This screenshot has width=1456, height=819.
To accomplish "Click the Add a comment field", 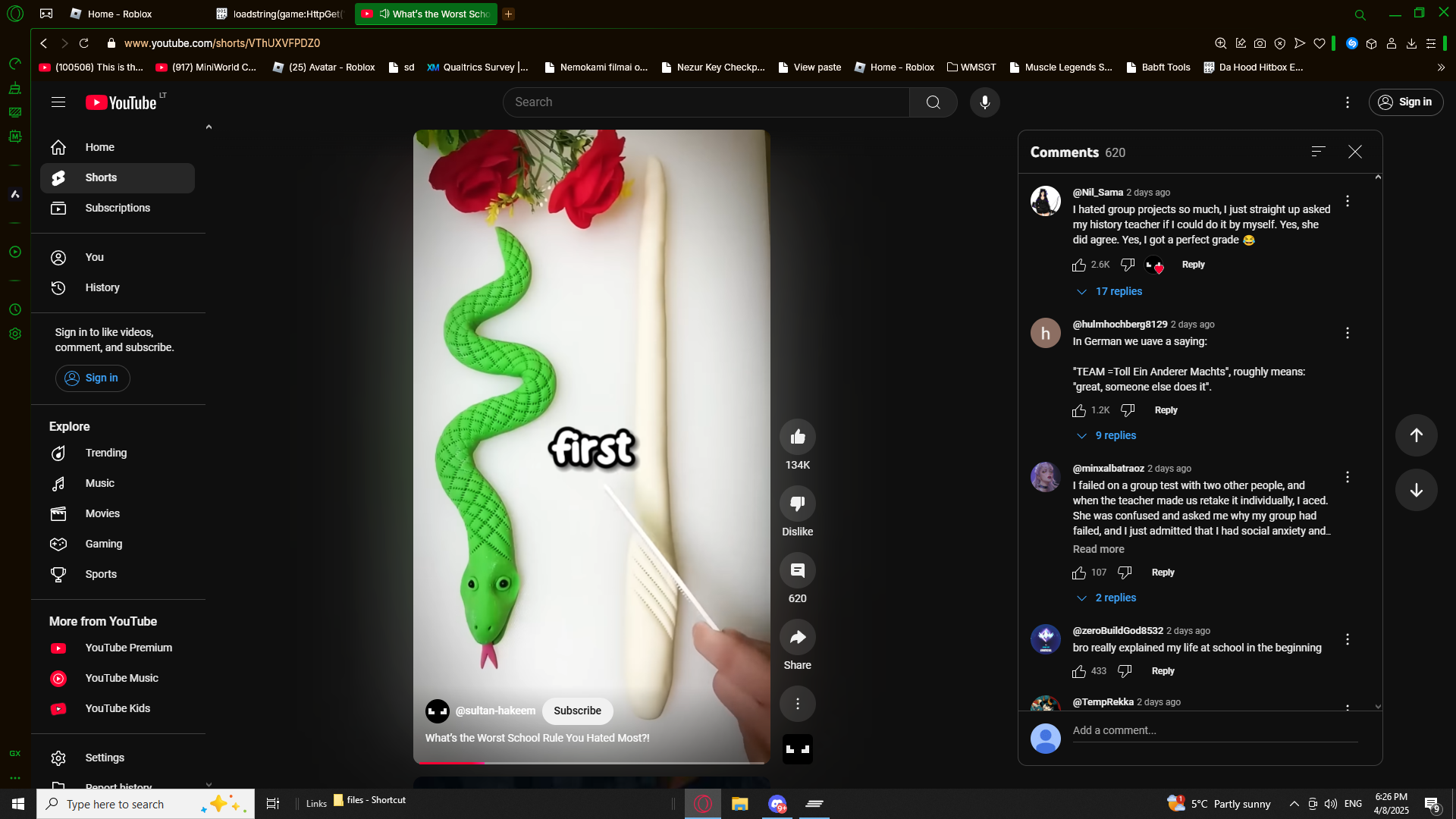I will point(1213,730).
